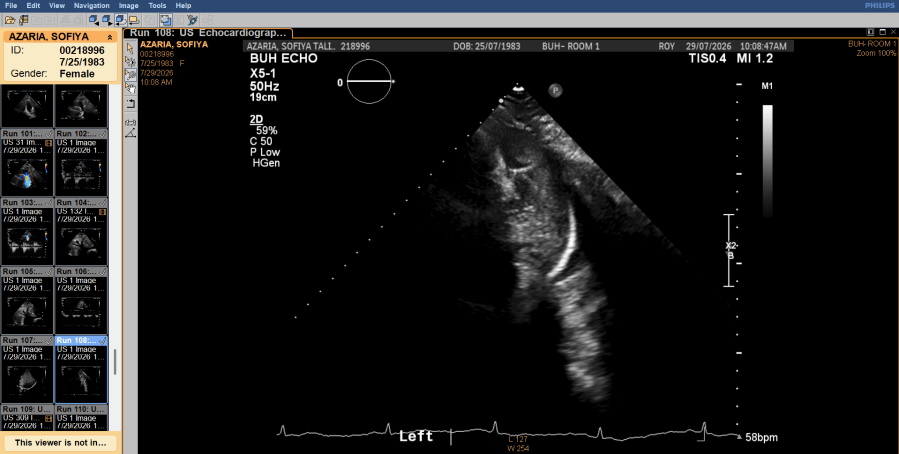Collapse the AZARIA, SOFIYA patient info panel
Viewport: 899px width, 454px height.
click(x=110, y=37)
